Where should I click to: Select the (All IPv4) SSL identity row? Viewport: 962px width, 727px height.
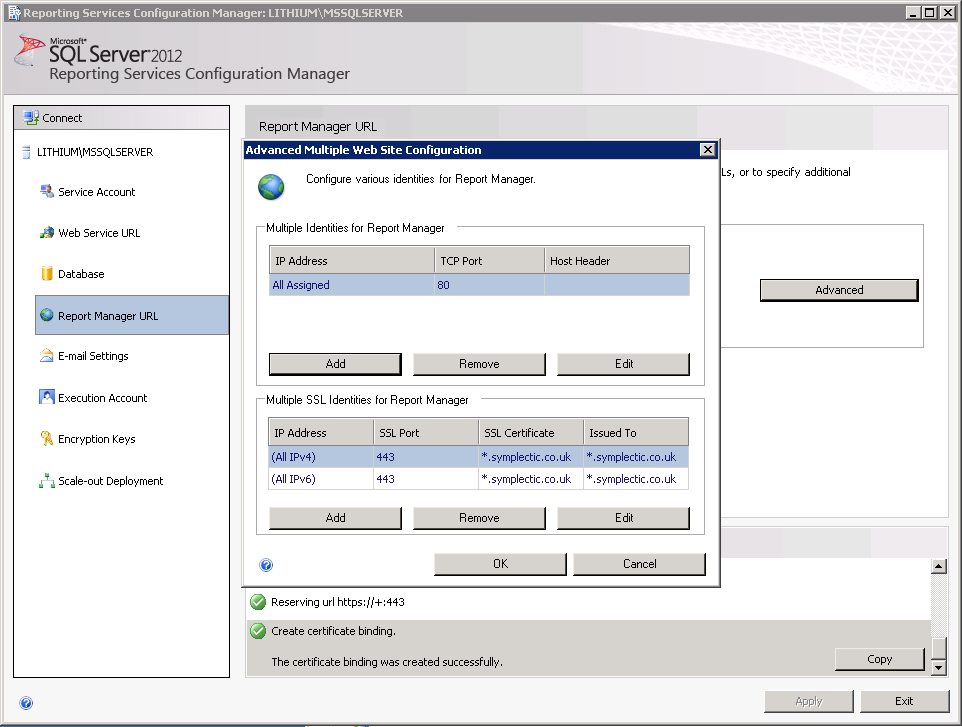pyautogui.click(x=478, y=457)
